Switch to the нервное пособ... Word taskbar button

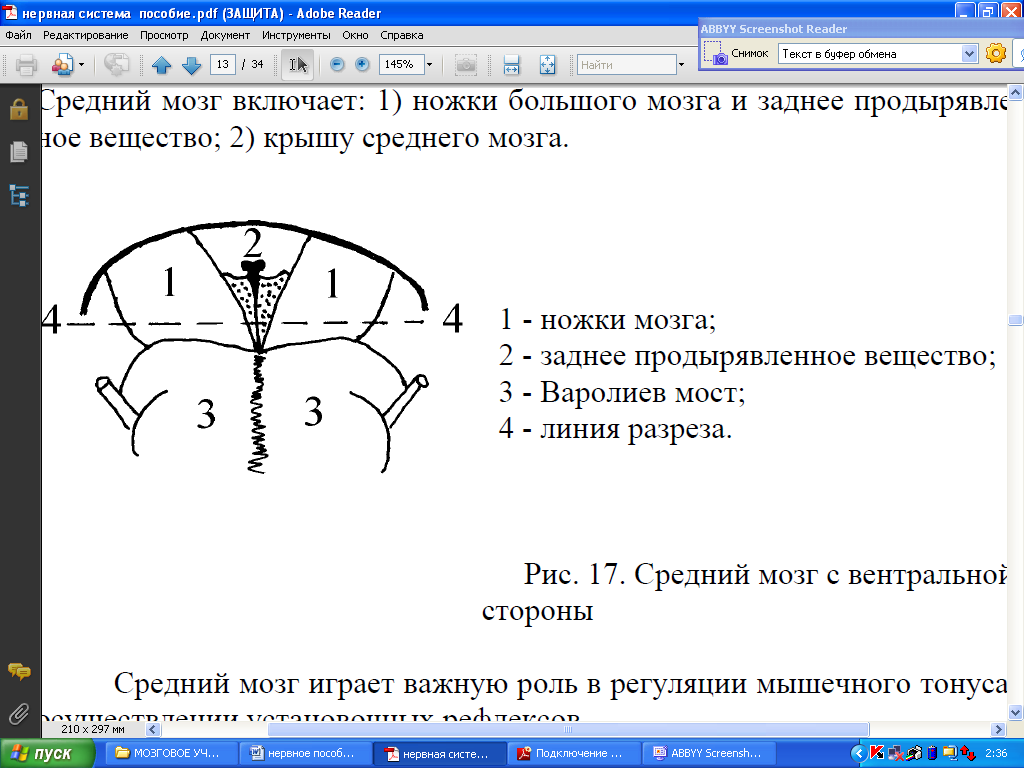point(305,753)
